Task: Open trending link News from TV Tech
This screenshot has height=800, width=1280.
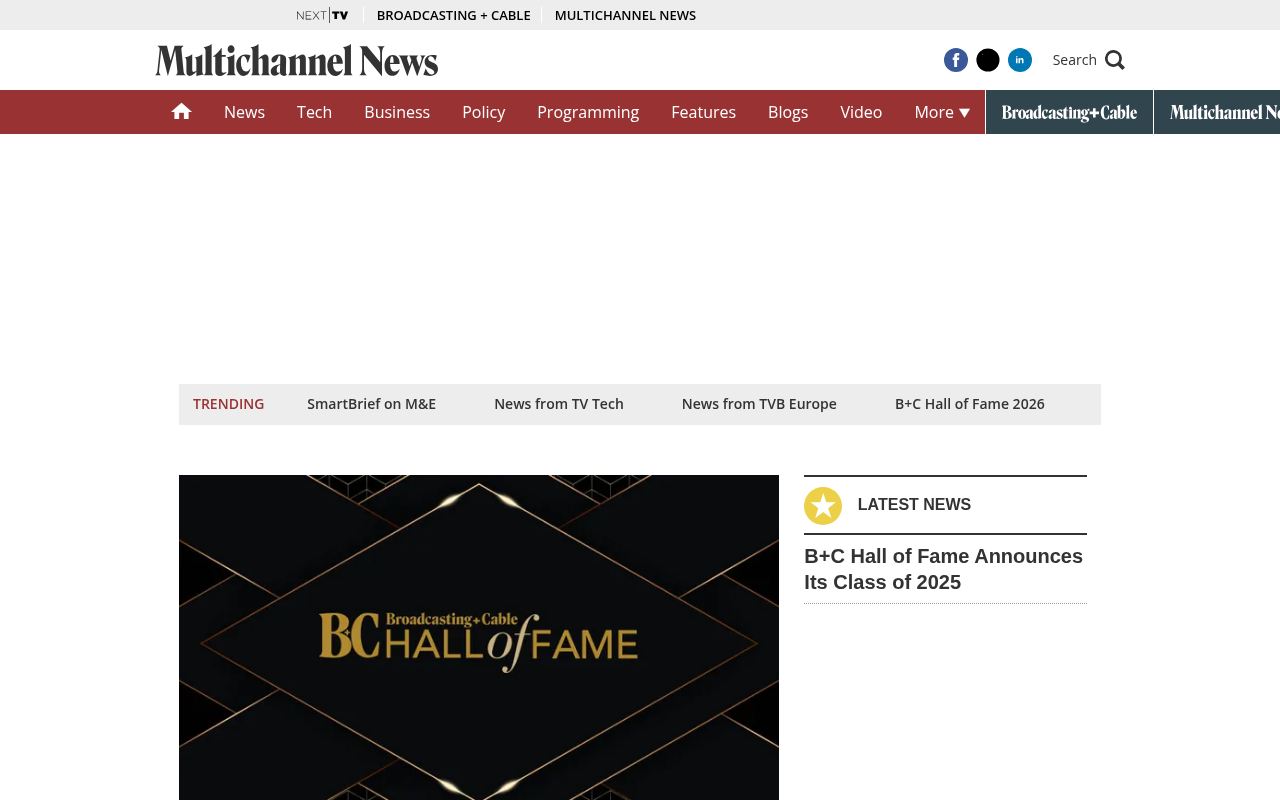Action: pyautogui.click(x=559, y=404)
